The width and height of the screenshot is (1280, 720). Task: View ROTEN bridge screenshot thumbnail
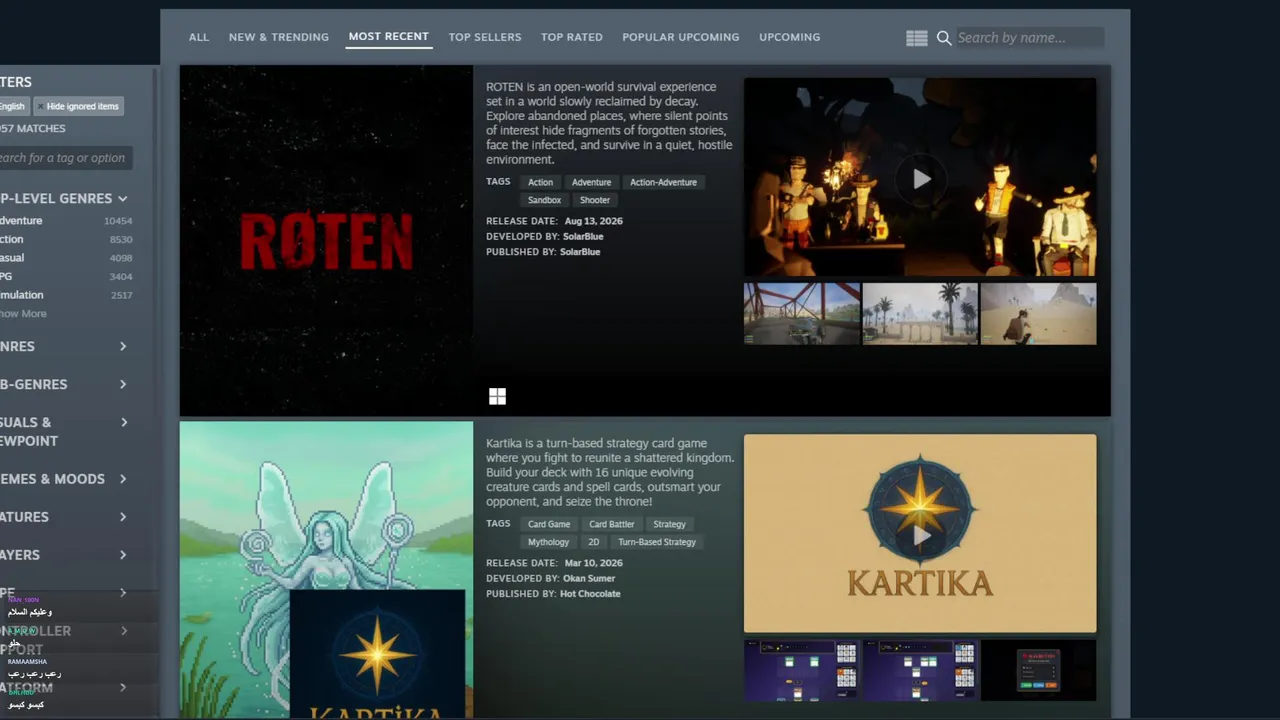[x=802, y=314]
